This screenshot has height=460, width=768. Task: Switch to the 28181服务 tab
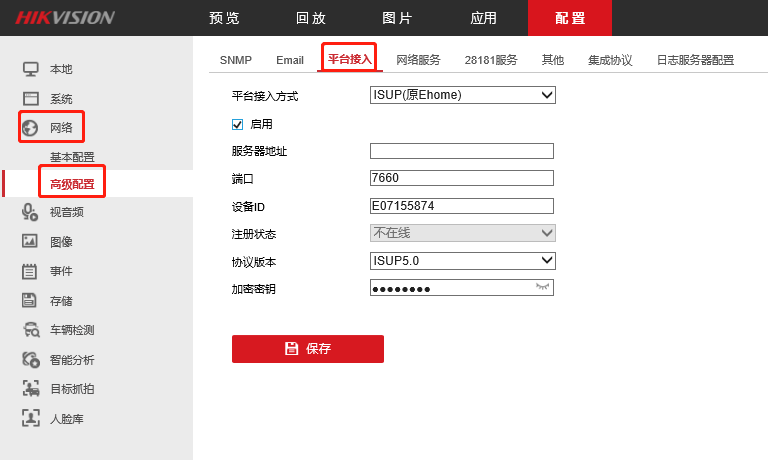491,60
